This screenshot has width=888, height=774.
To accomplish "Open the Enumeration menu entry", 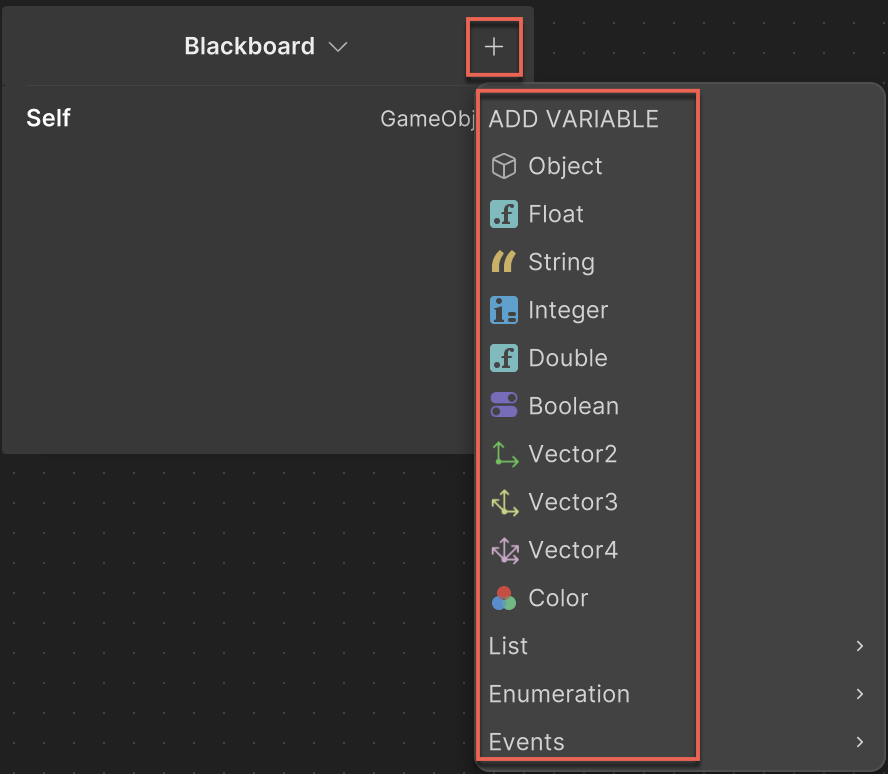I will point(559,694).
